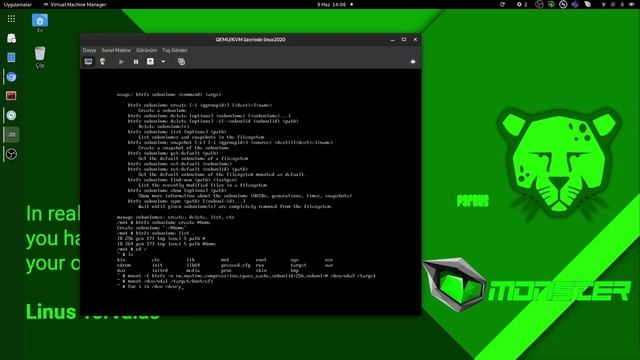Click the blue tray app icon

click(x=576, y=4)
